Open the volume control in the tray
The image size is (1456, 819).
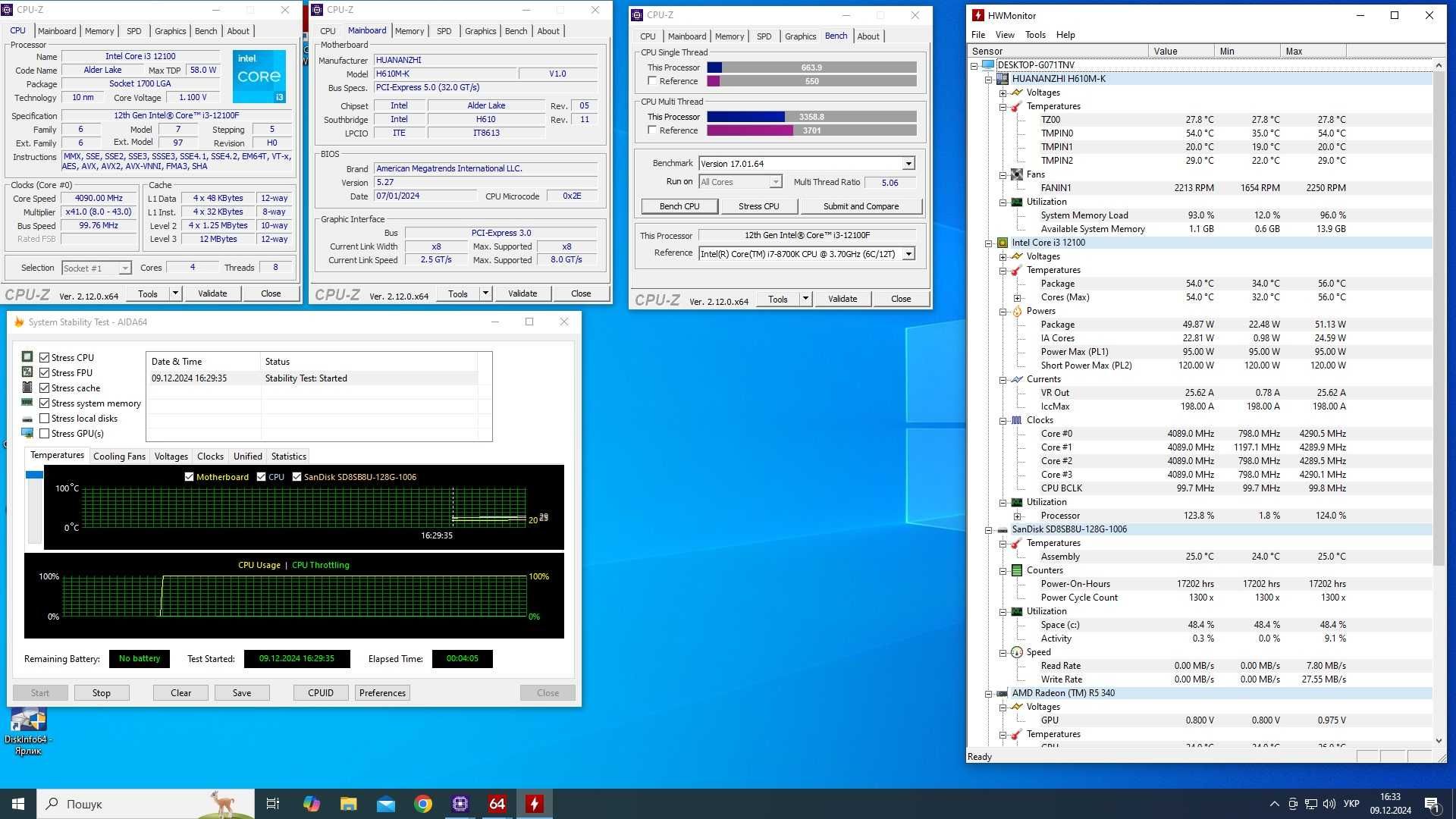pos(1329,804)
